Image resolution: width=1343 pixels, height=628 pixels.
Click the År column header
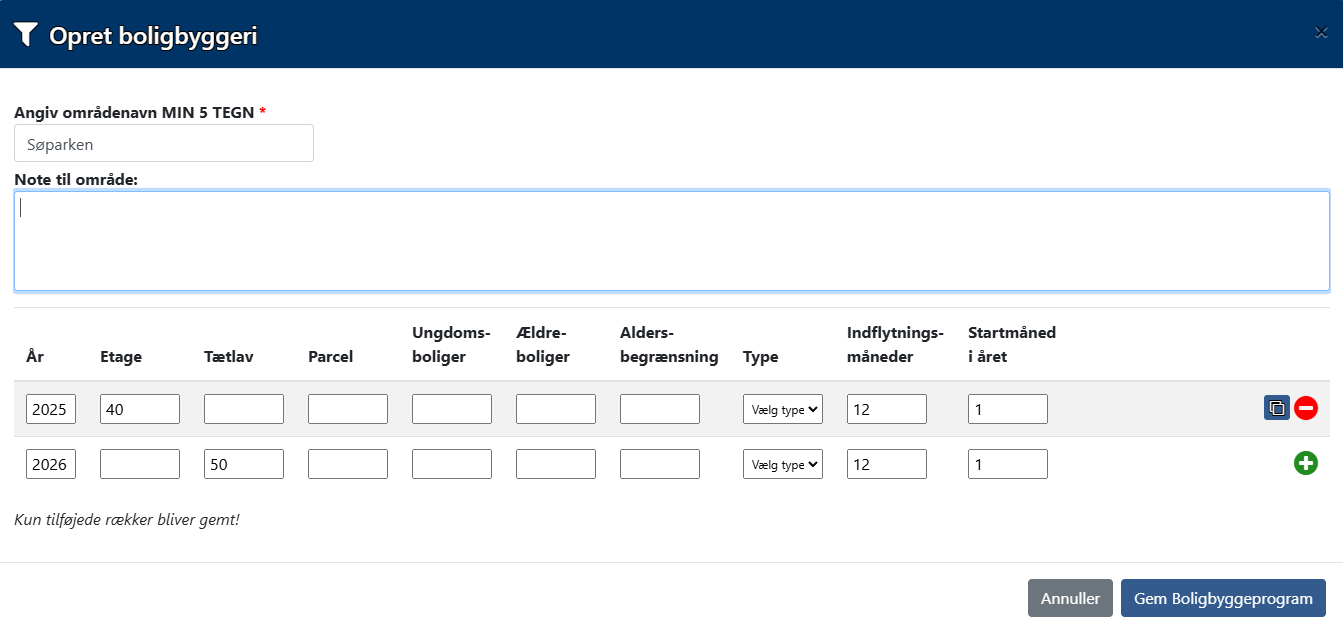point(35,356)
